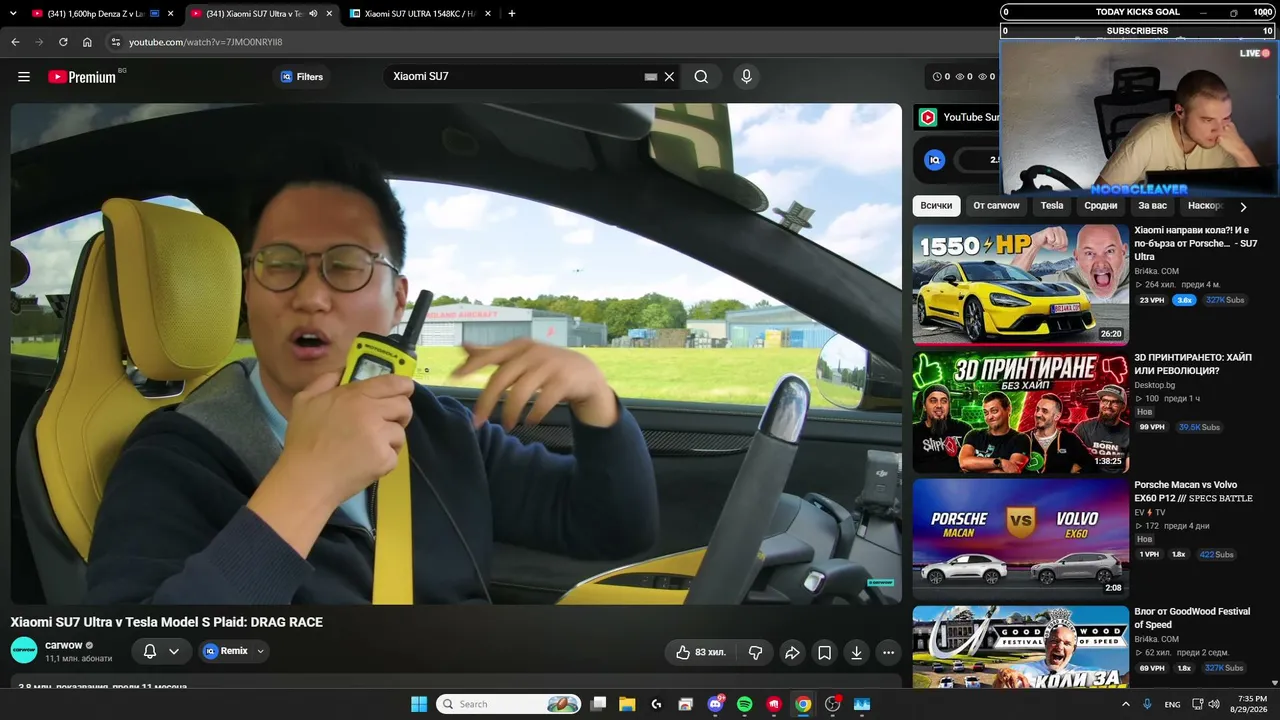Screen dimensions: 1280x720
Task: Click the youtube.com address bar URL
Action: (206, 42)
